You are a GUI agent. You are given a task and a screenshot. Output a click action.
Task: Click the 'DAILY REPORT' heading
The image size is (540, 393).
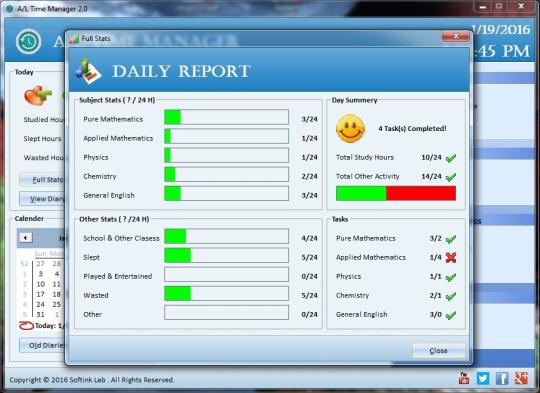coord(181,71)
